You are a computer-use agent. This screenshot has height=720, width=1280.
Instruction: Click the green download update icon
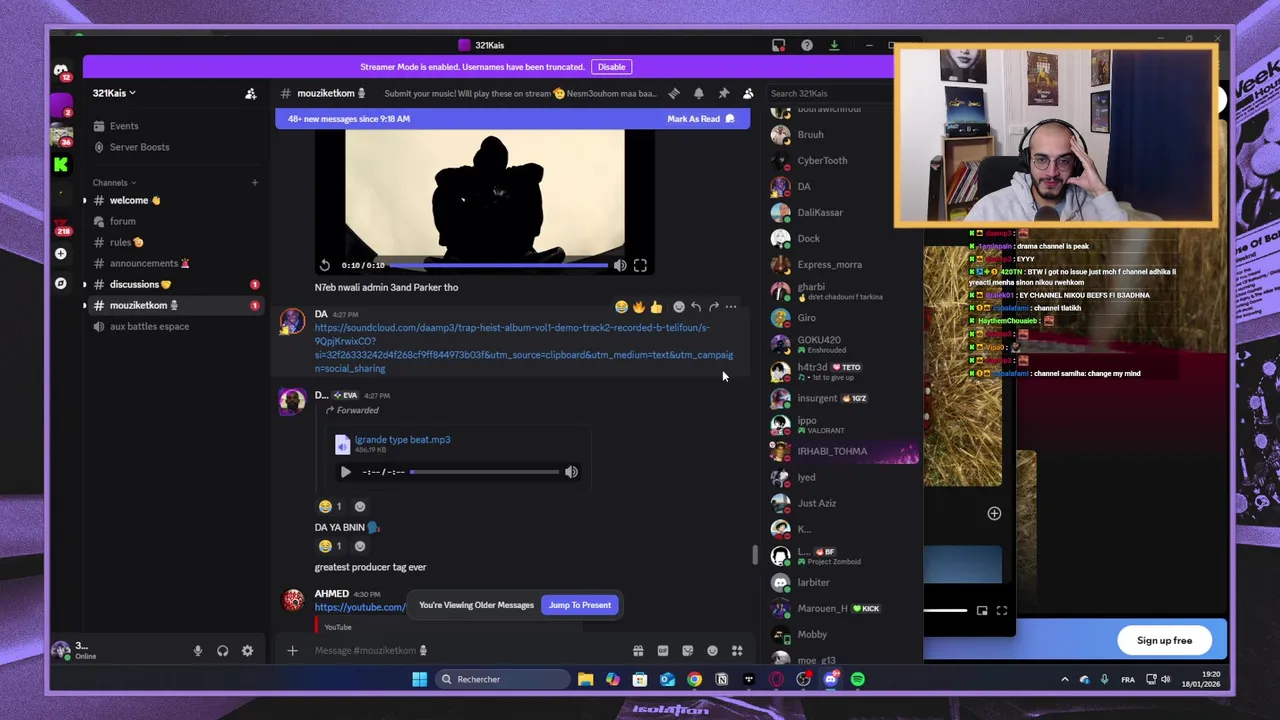click(834, 45)
